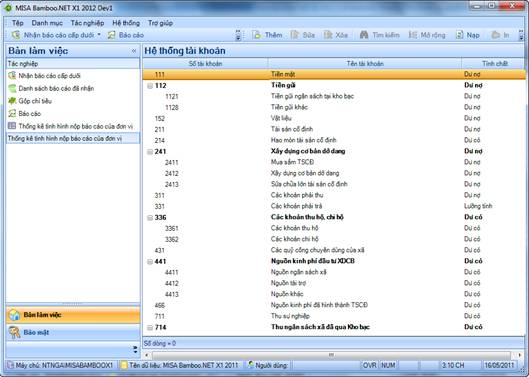Open the Trợ giúp menu

160,23
